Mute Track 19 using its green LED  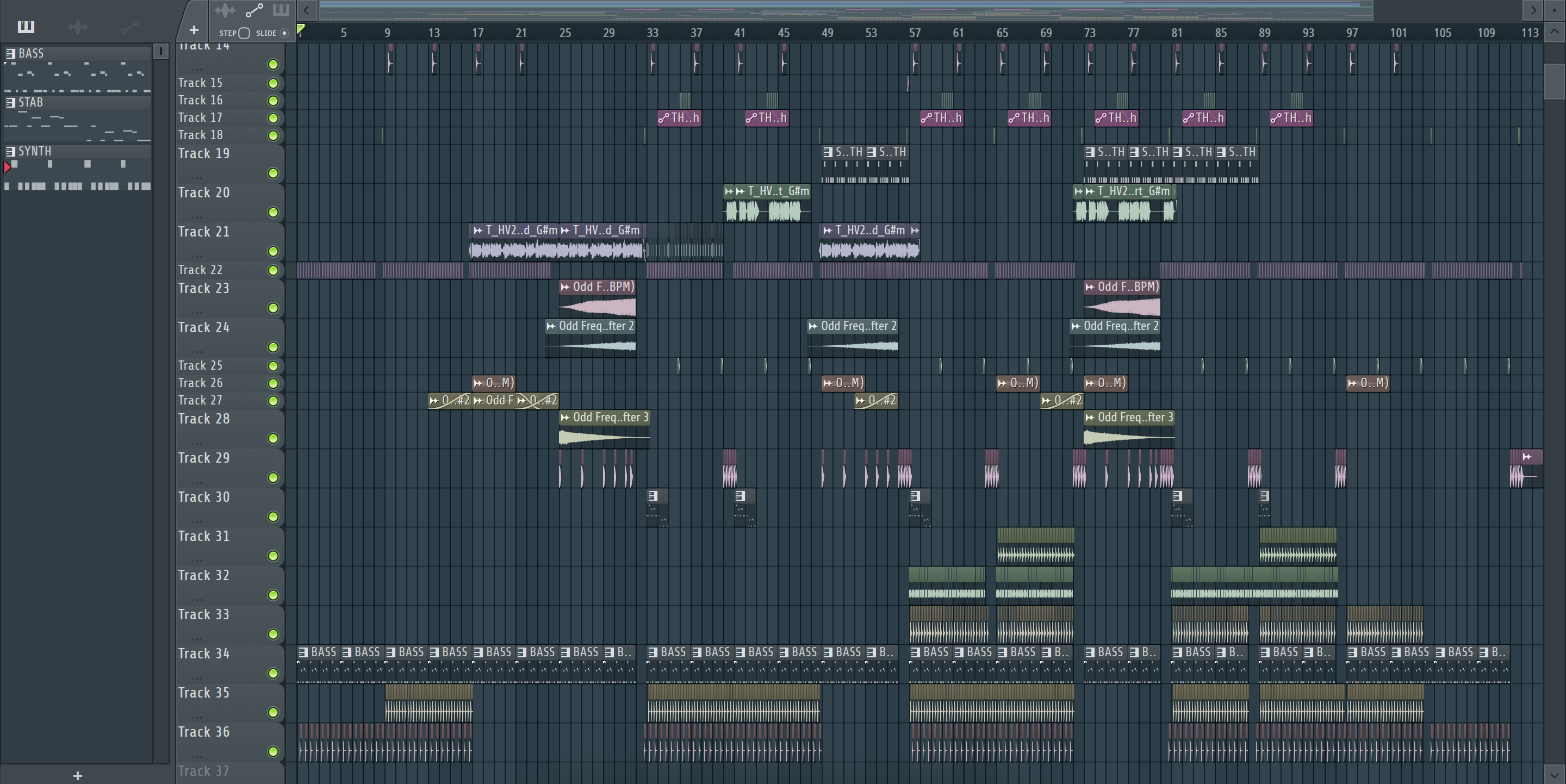point(273,173)
